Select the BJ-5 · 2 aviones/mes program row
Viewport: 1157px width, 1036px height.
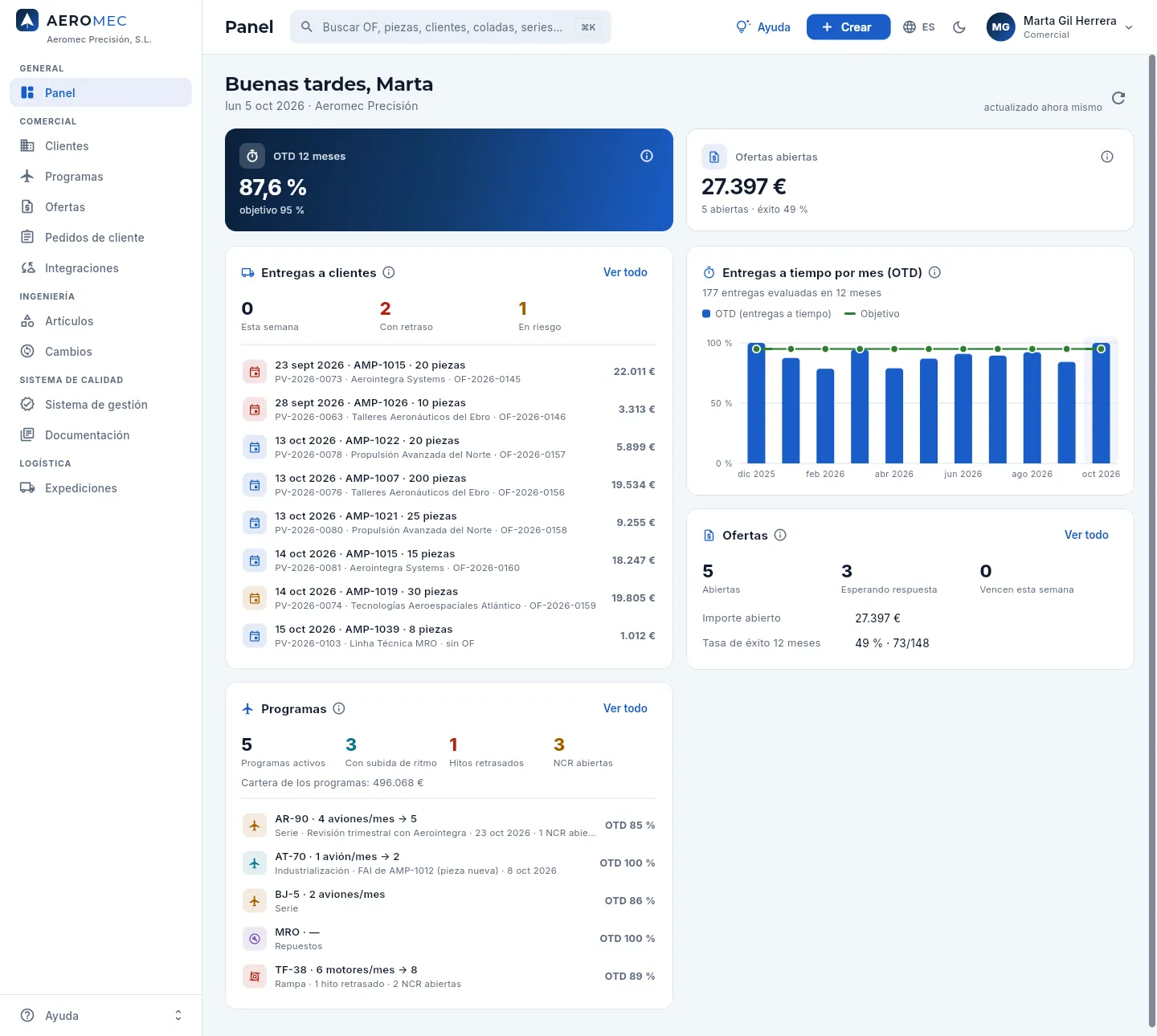click(449, 901)
